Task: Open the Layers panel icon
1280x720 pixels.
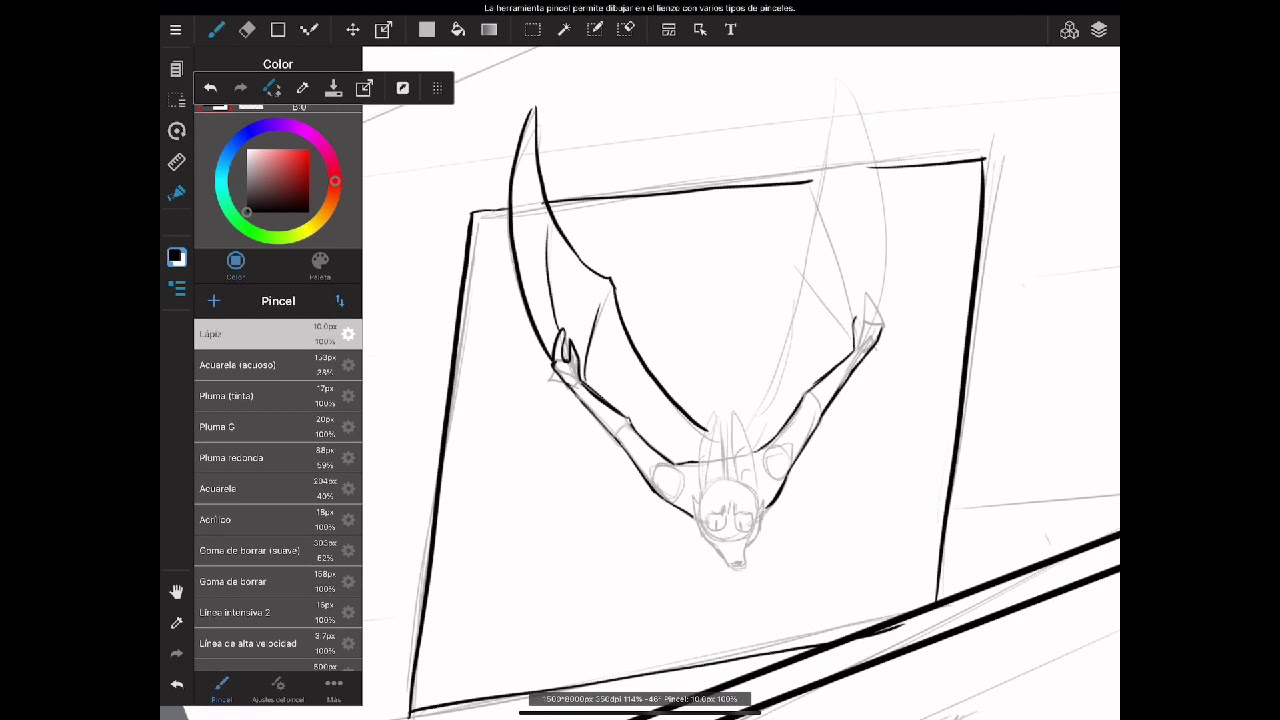Action: pyautogui.click(x=1099, y=30)
